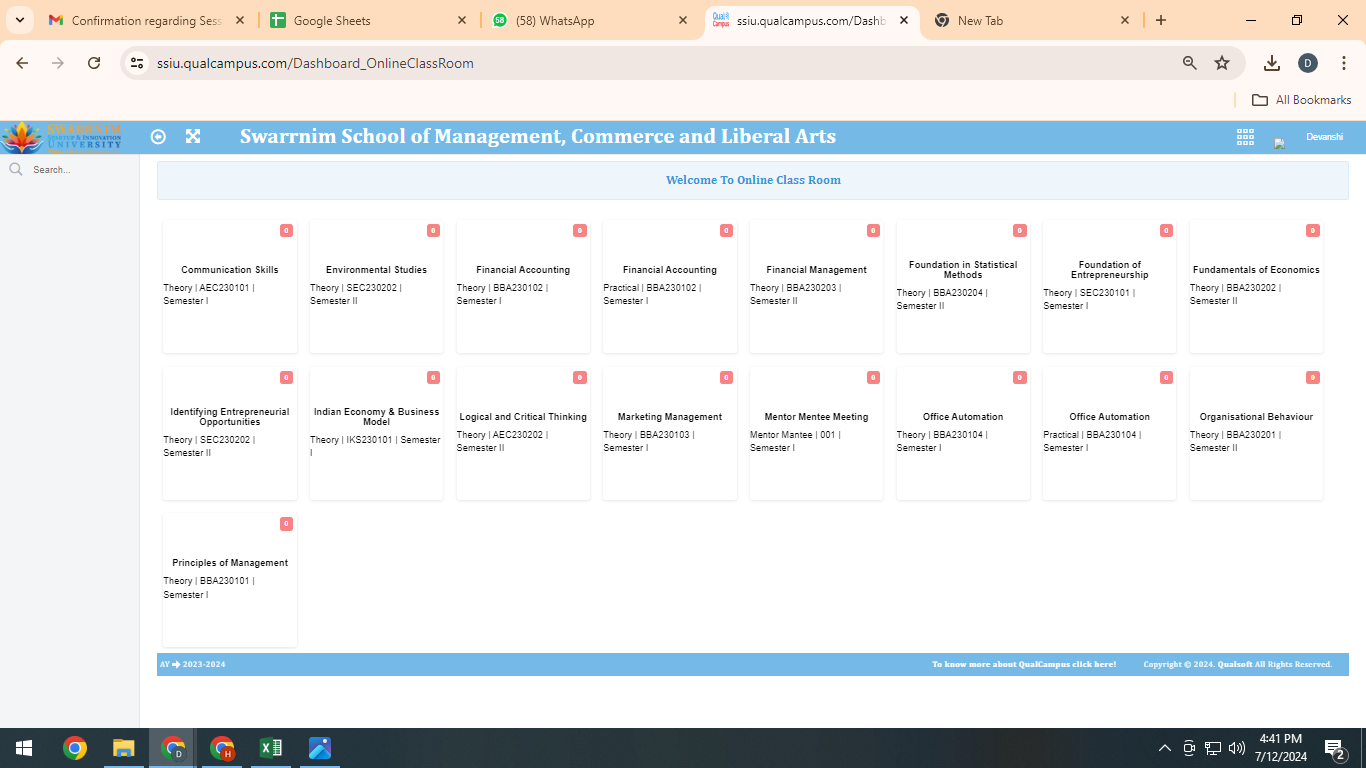Image resolution: width=1366 pixels, height=768 pixels.
Task: Switch to the Google Sheets tab
Action: coord(367,20)
